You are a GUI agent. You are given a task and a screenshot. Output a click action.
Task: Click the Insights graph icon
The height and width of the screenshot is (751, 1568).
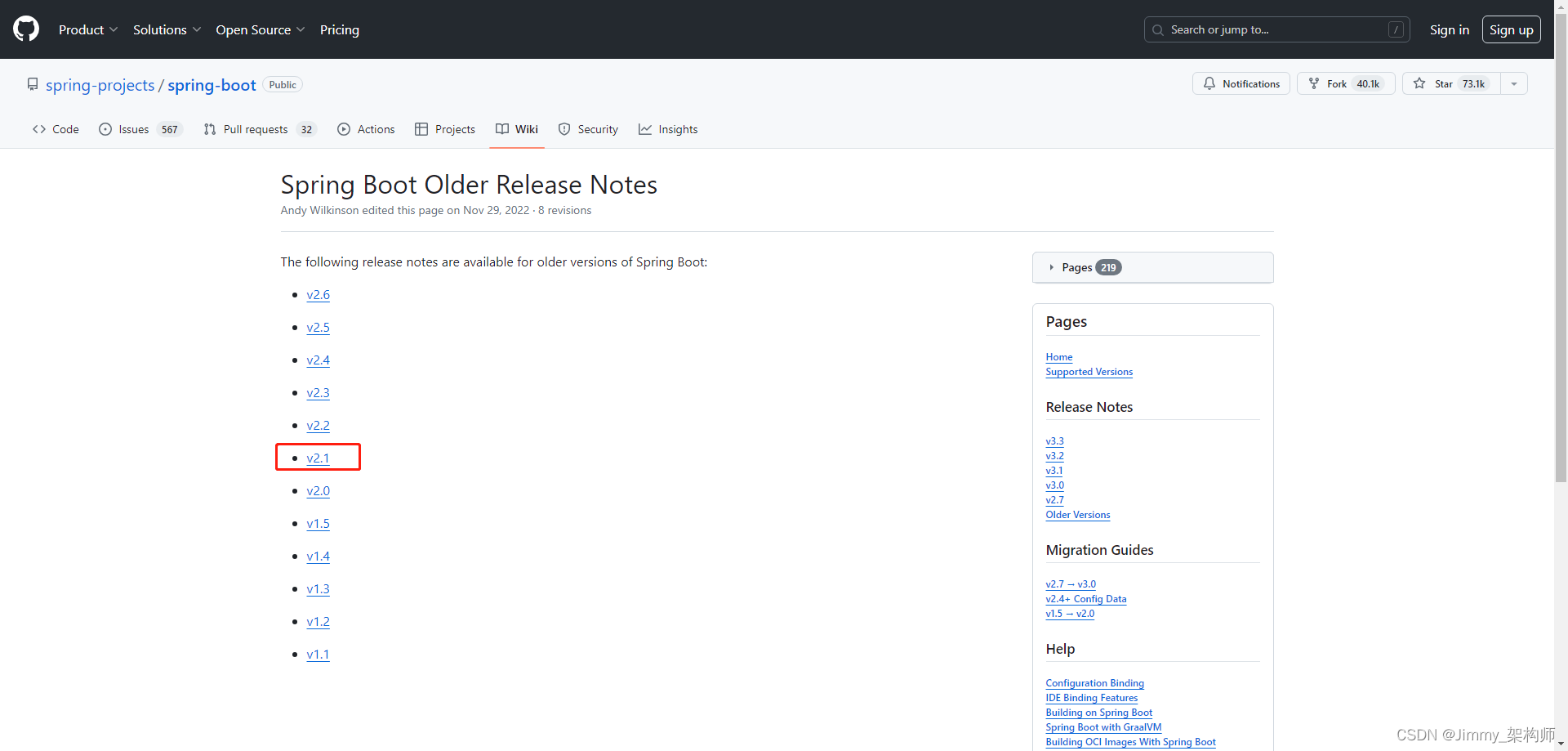[646, 129]
